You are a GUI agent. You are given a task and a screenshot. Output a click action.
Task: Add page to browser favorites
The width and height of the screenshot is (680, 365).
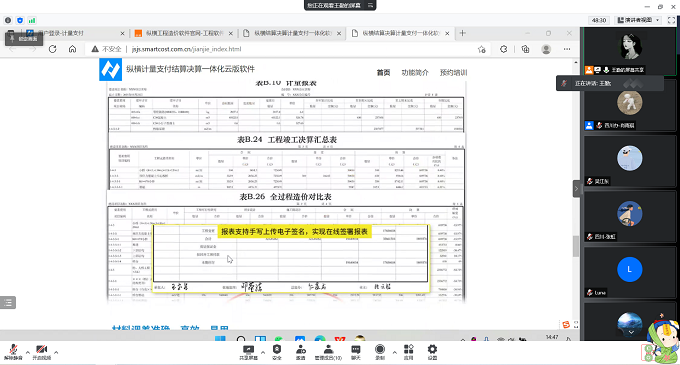(x=482, y=49)
